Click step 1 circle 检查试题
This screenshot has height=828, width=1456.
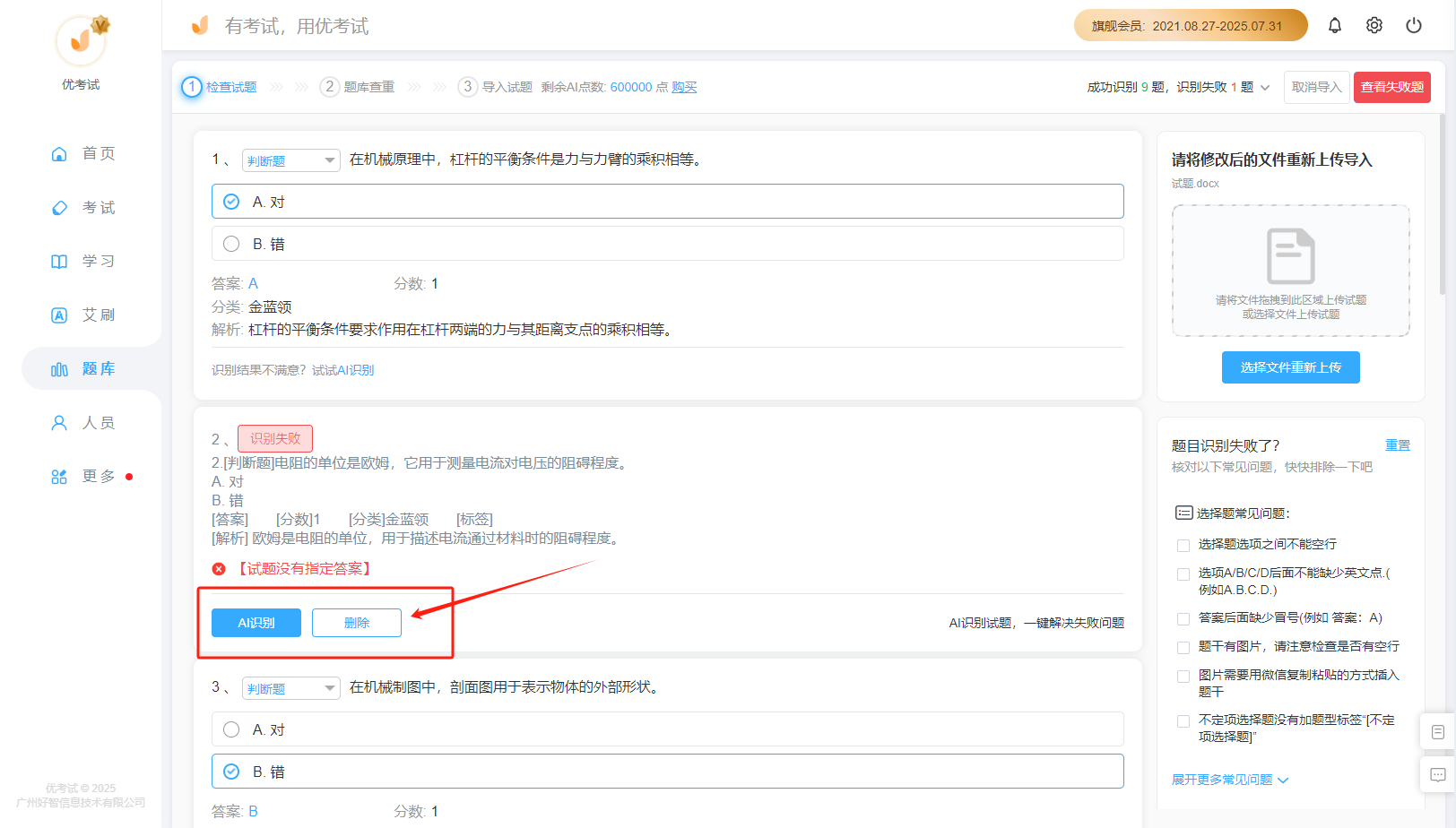coord(192,87)
